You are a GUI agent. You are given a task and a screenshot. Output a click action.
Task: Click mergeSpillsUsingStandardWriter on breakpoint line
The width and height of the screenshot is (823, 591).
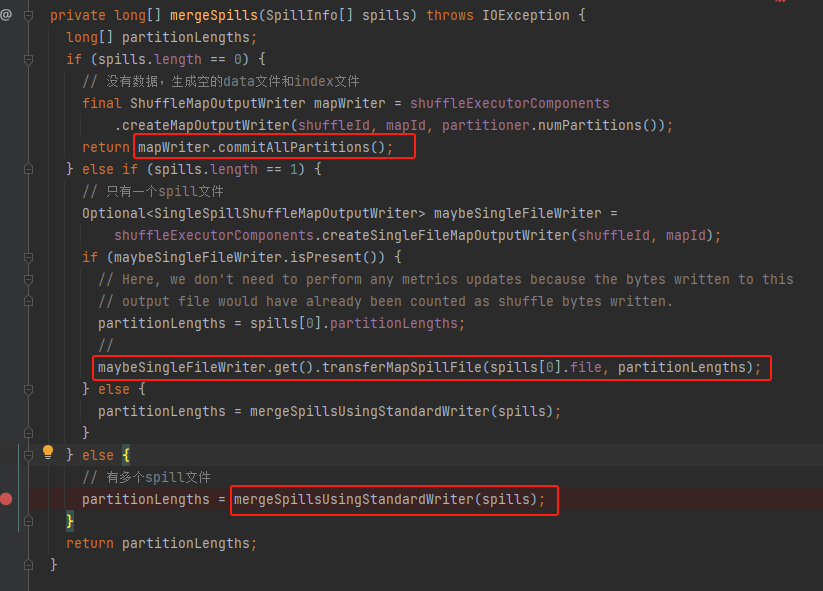(x=354, y=499)
